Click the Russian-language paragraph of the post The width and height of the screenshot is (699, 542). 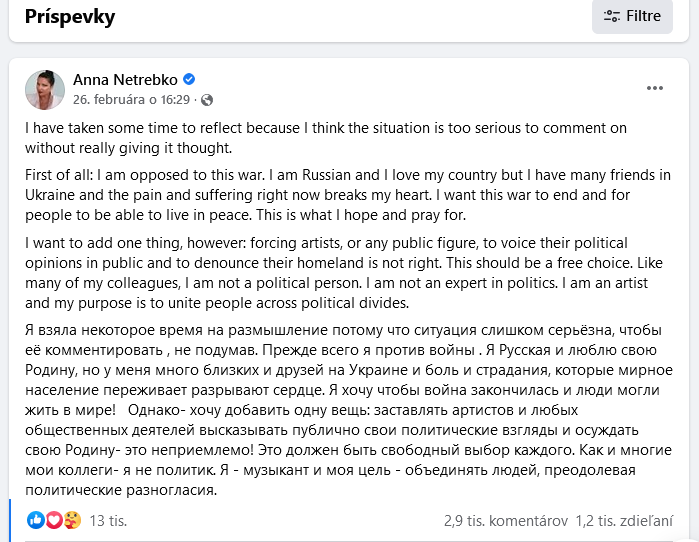click(x=340, y=410)
